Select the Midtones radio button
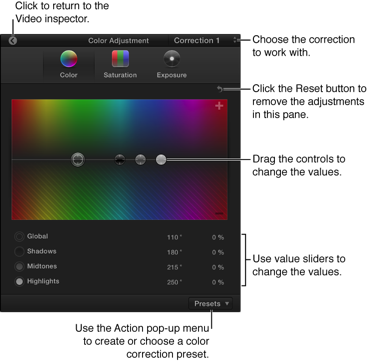 click(x=19, y=267)
